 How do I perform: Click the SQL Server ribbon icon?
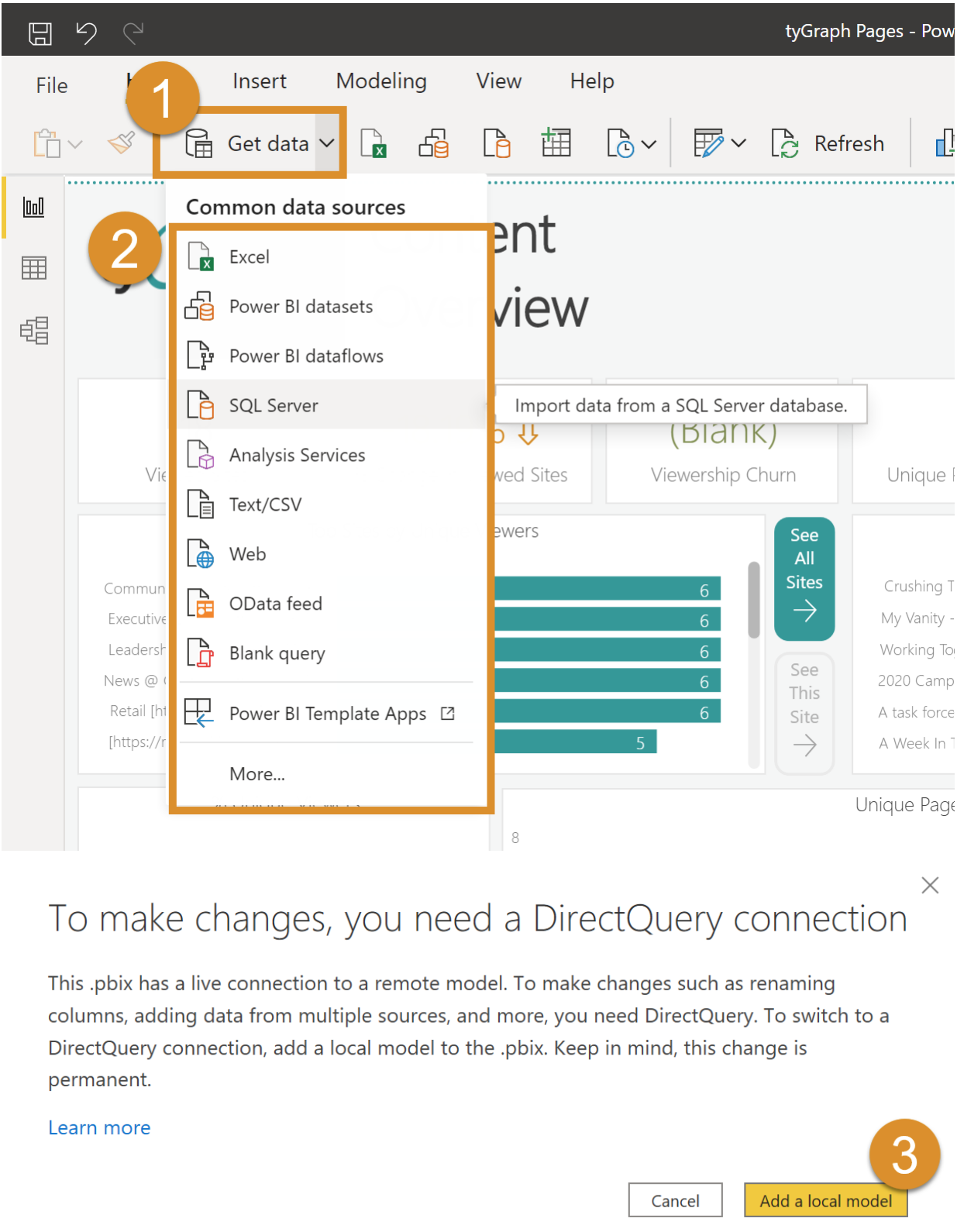click(x=497, y=143)
